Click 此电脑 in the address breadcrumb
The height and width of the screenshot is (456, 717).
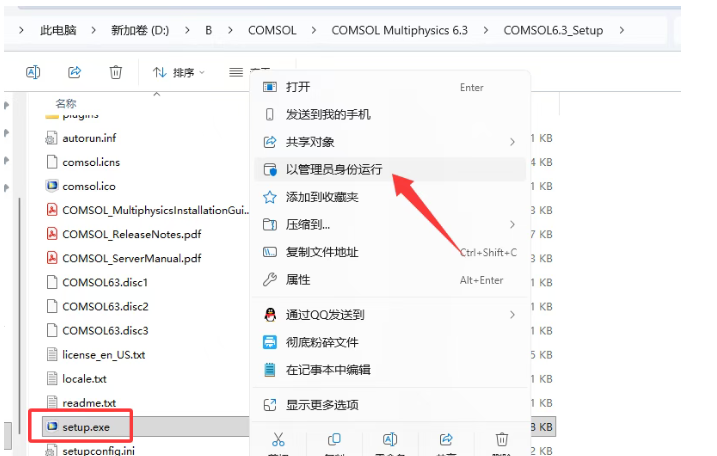coord(58,30)
